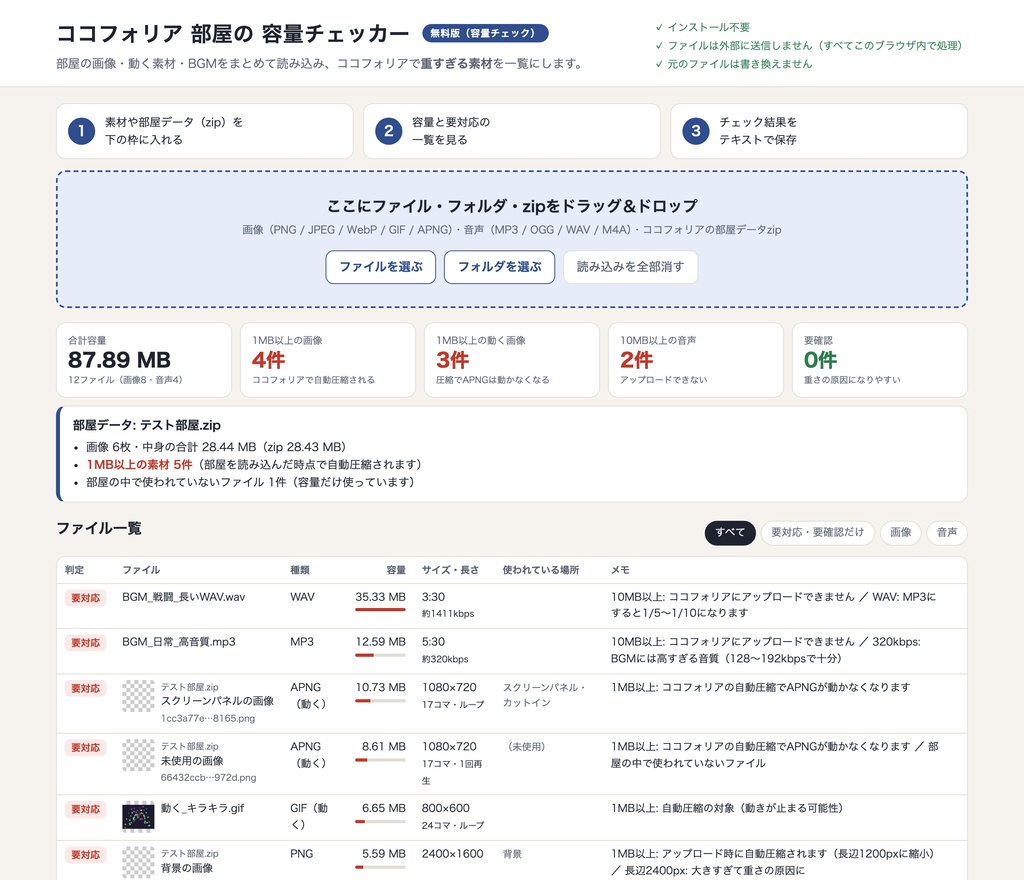Click the 5.59 MB size value
Screen dimensions: 1024x880
383,854
